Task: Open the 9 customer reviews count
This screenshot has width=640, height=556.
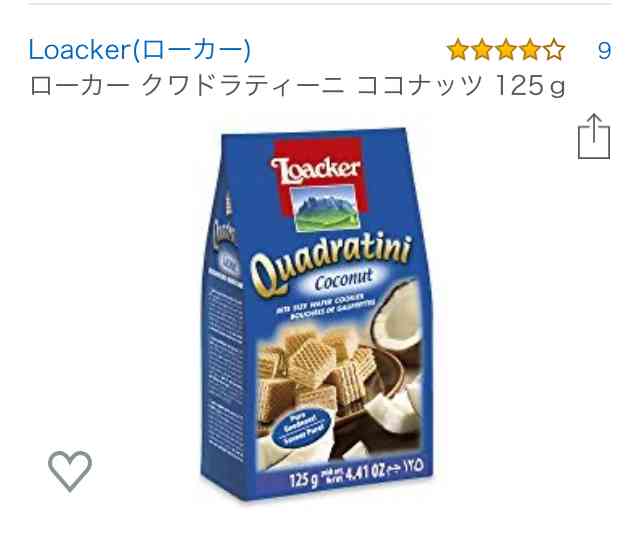Action: pyautogui.click(x=604, y=50)
